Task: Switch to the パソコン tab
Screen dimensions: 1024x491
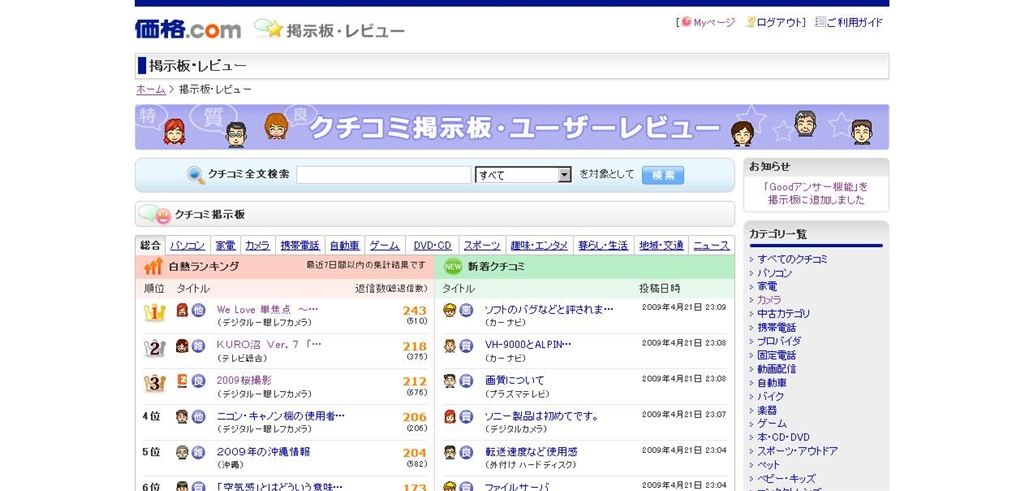Action: (188, 245)
